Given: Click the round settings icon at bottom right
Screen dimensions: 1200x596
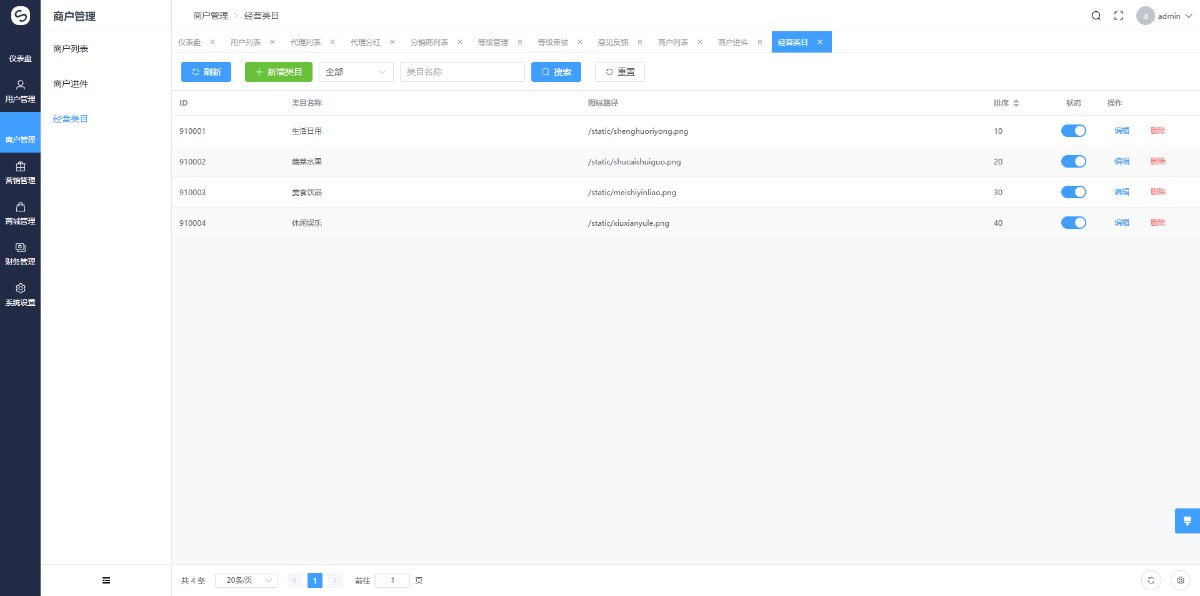Looking at the screenshot, I should 1180,580.
